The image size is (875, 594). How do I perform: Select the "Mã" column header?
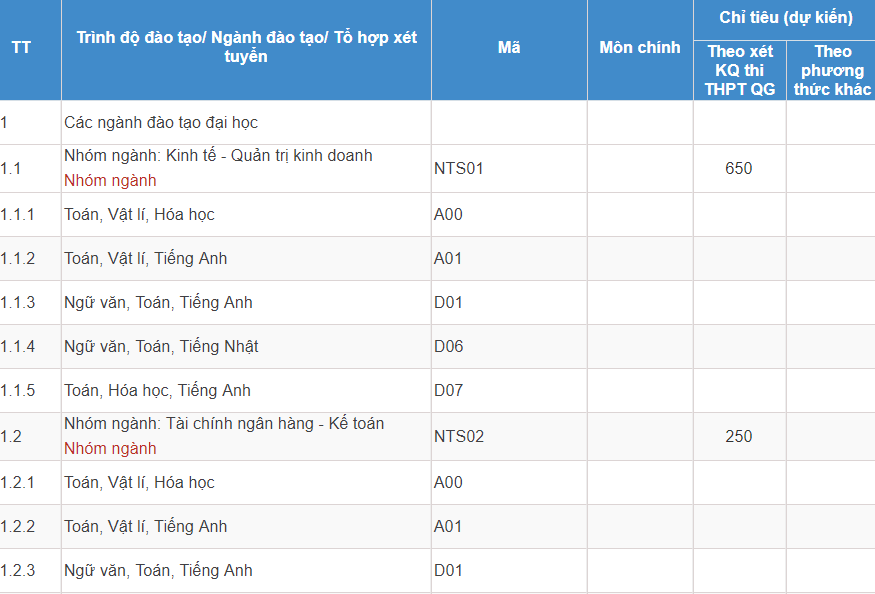(x=509, y=48)
